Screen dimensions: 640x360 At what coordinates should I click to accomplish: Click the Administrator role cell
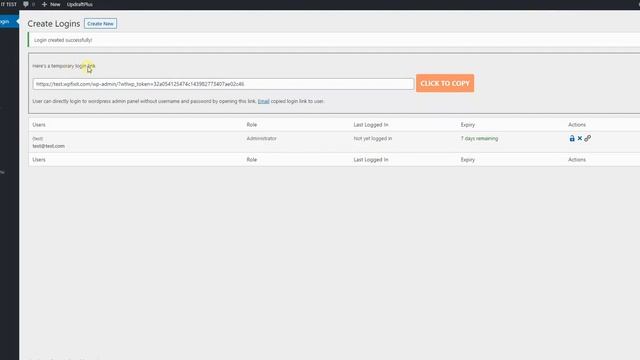[x=261, y=138]
